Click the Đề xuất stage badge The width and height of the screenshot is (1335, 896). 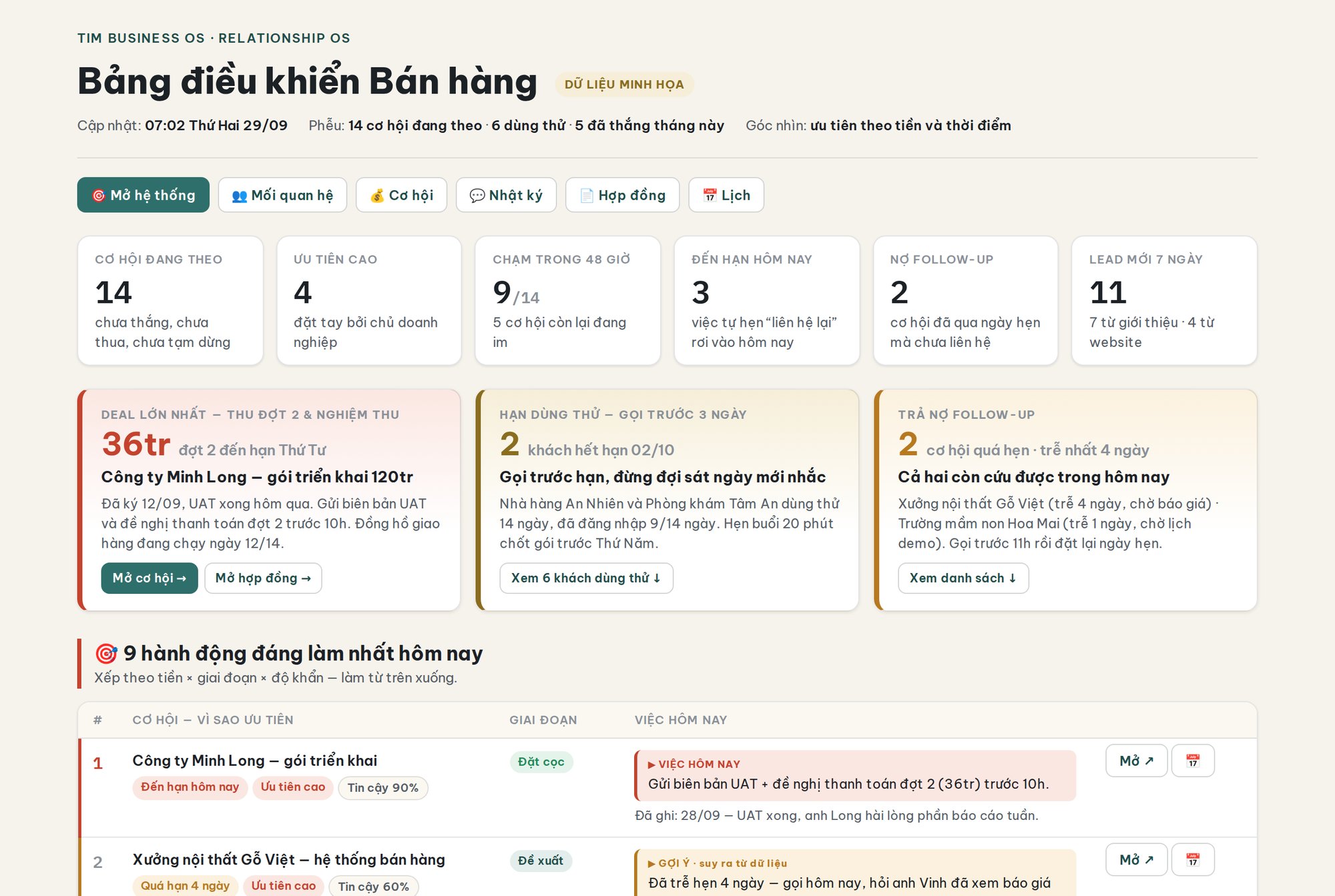click(x=541, y=861)
